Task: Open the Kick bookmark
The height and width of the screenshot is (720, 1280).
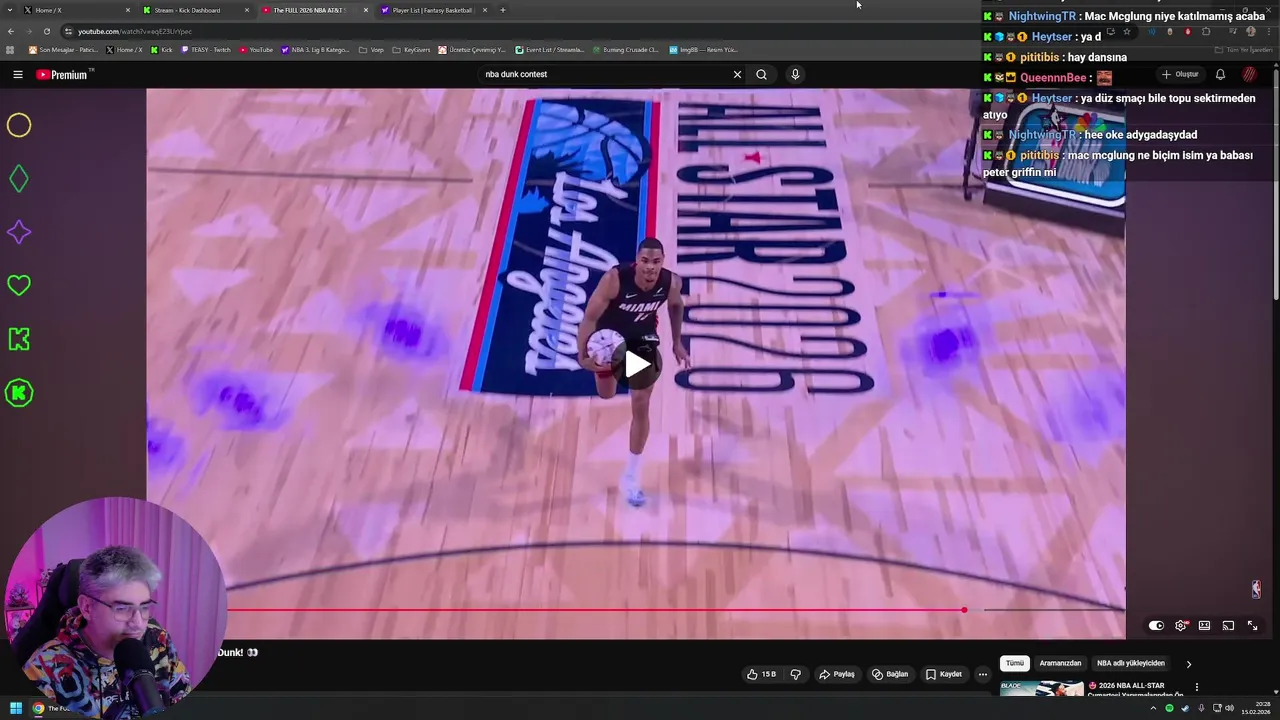Action: click(x=162, y=50)
